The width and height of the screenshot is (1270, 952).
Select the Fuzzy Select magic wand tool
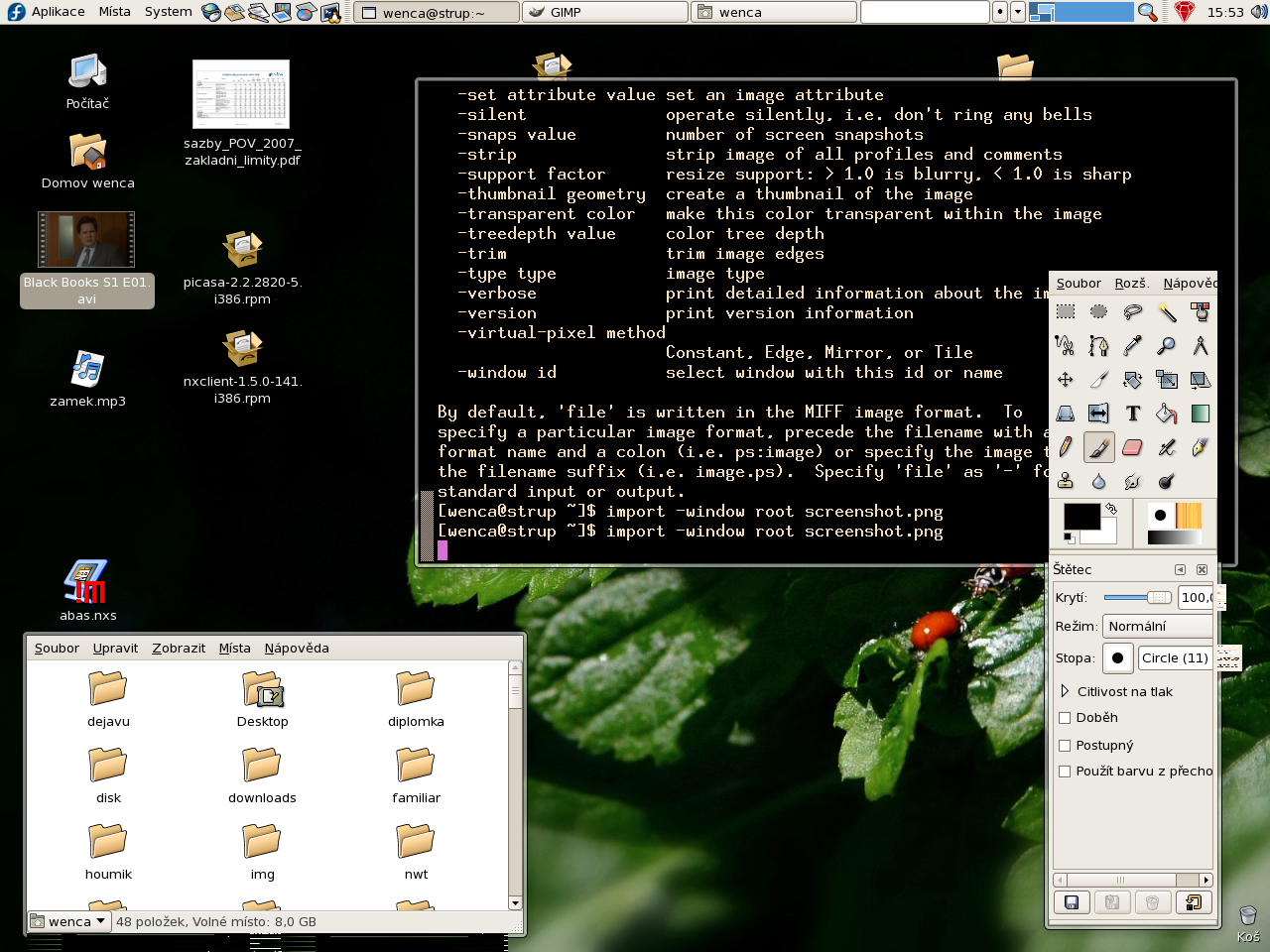tap(1167, 312)
